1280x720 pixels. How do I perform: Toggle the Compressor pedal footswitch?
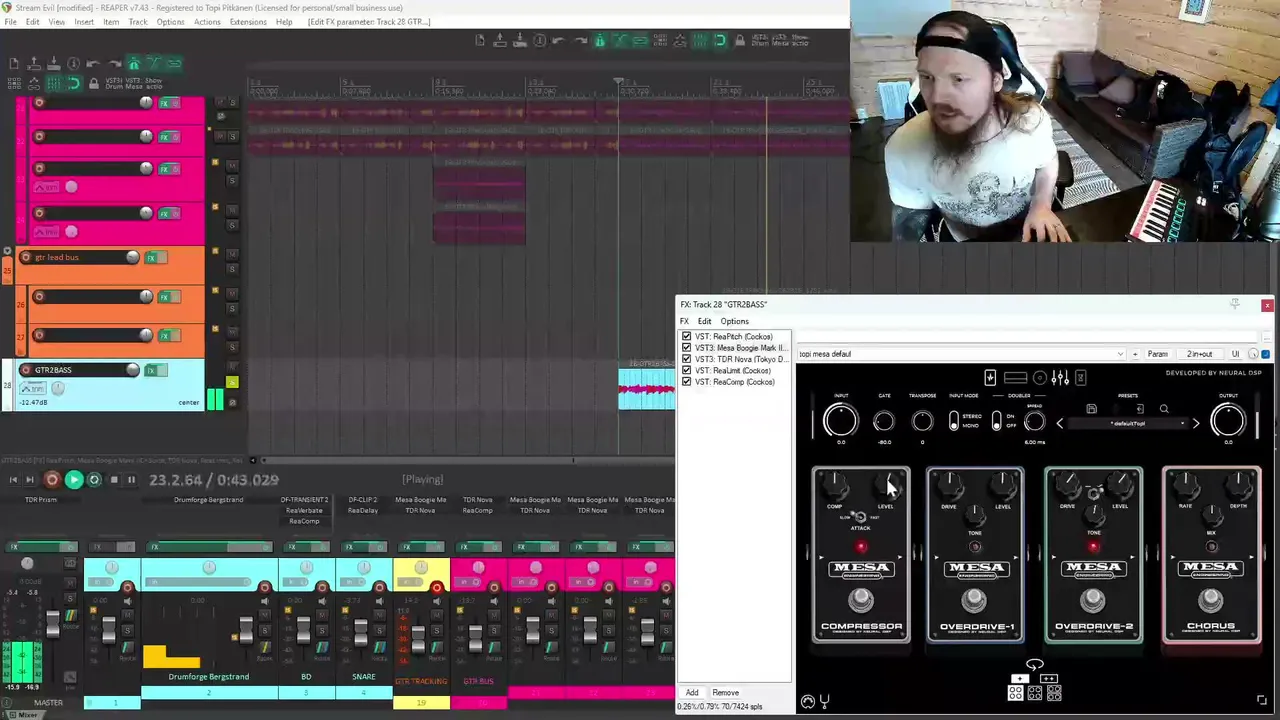(x=861, y=600)
